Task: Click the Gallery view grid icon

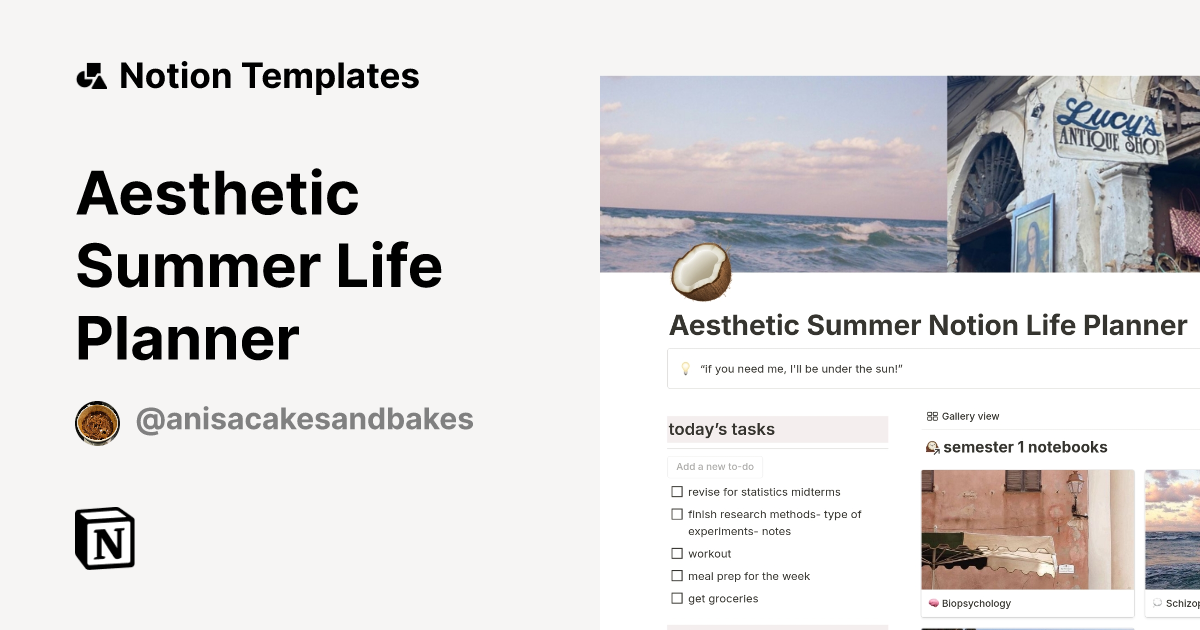Action: [x=932, y=416]
